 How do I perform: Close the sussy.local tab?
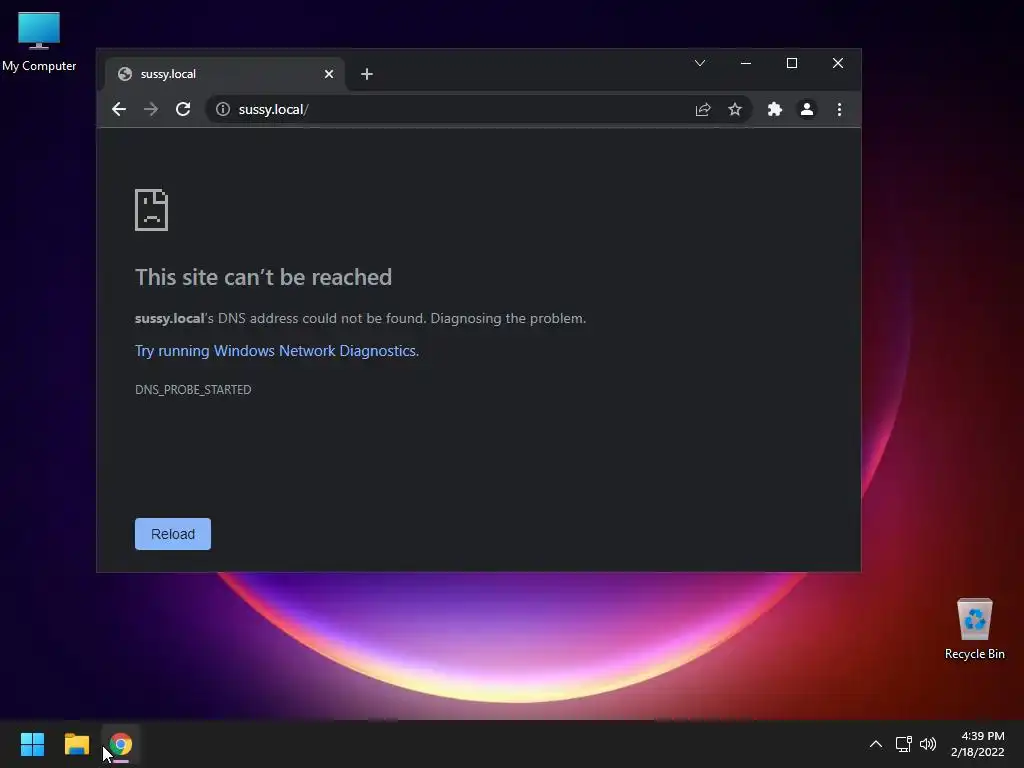tap(329, 74)
